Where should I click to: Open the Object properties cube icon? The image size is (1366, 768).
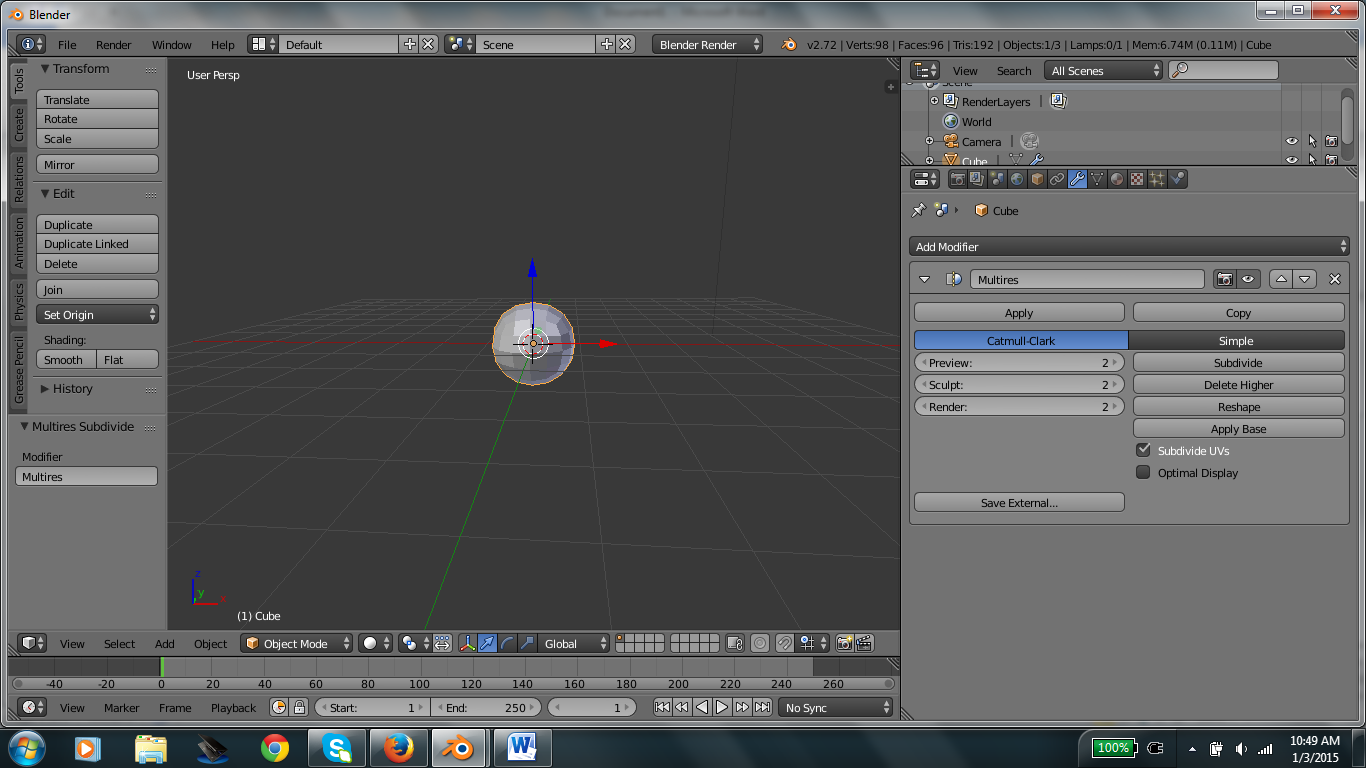tap(1037, 179)
